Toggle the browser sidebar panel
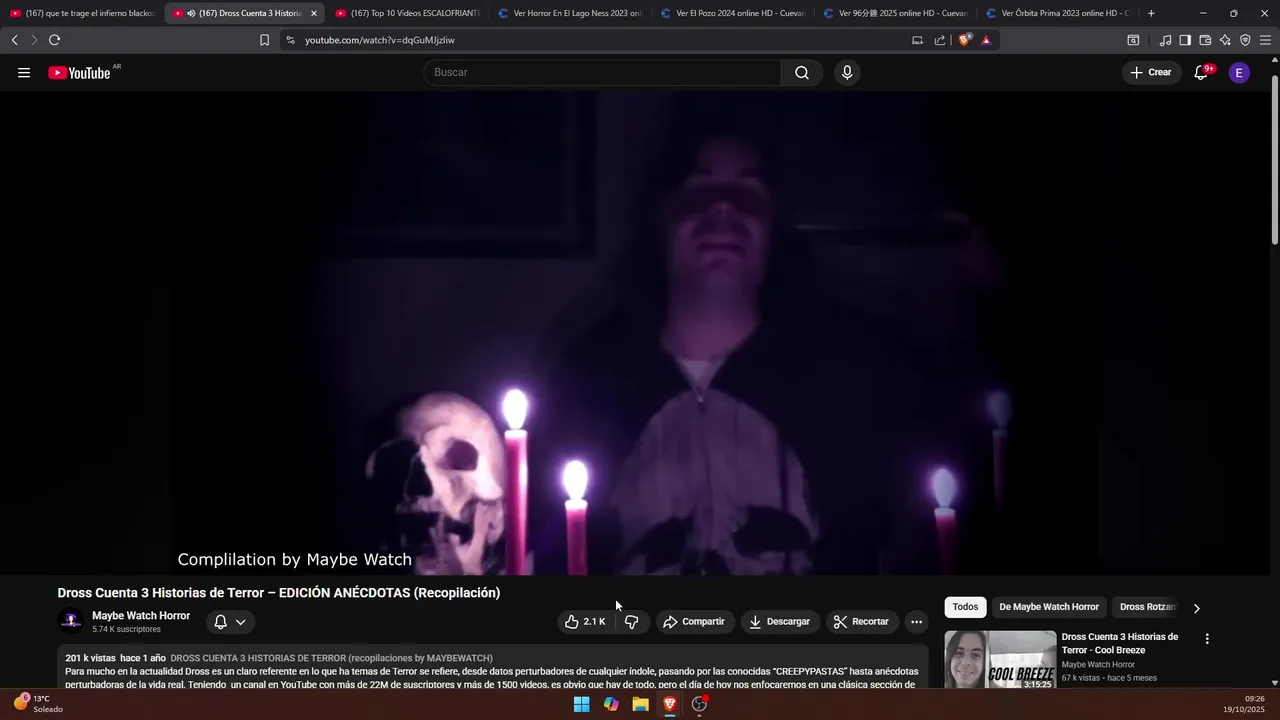The image size is (1280, 720). pos(1185,40)
